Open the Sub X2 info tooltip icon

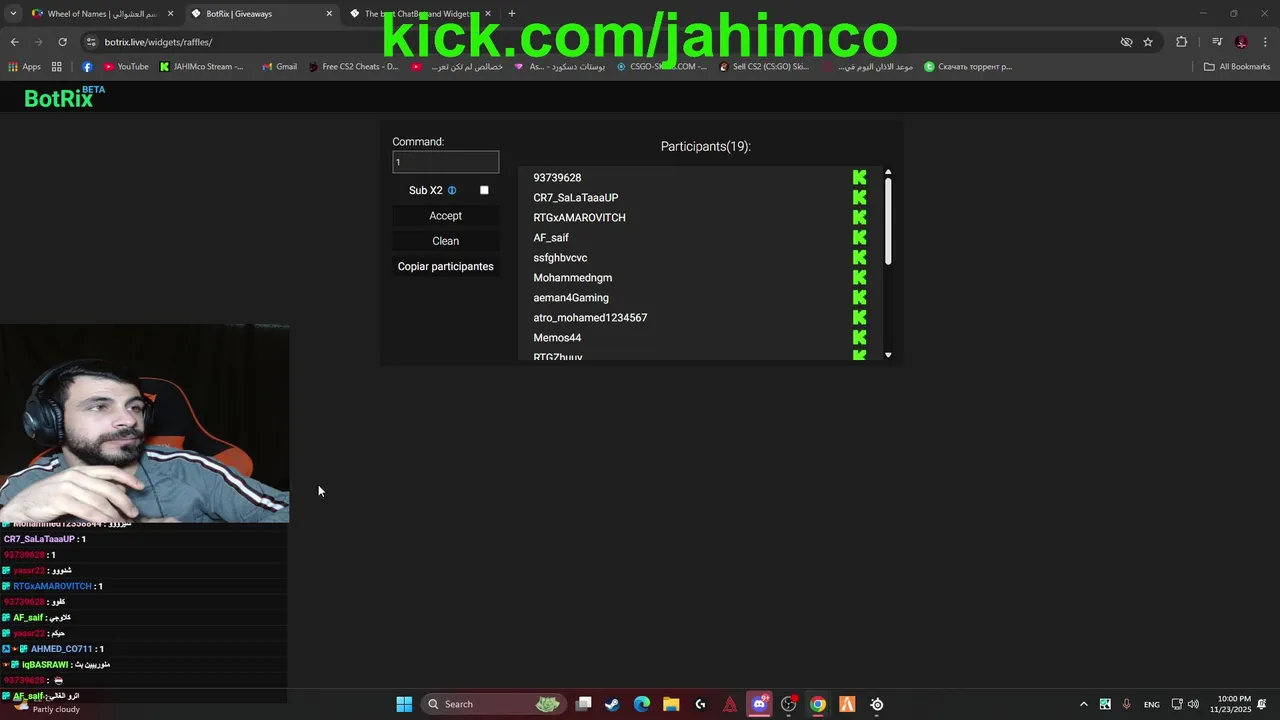click(x=452, y=190)
